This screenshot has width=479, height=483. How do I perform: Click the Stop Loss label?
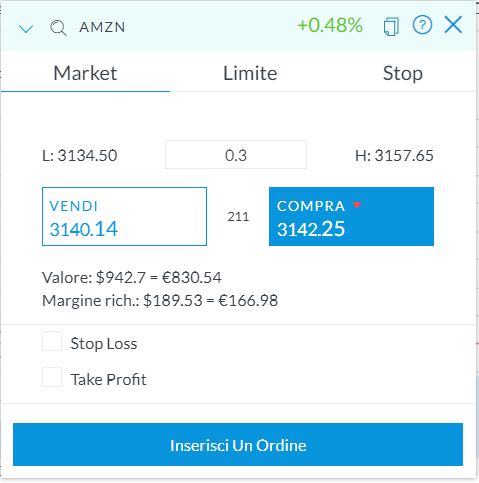[104, 344]
